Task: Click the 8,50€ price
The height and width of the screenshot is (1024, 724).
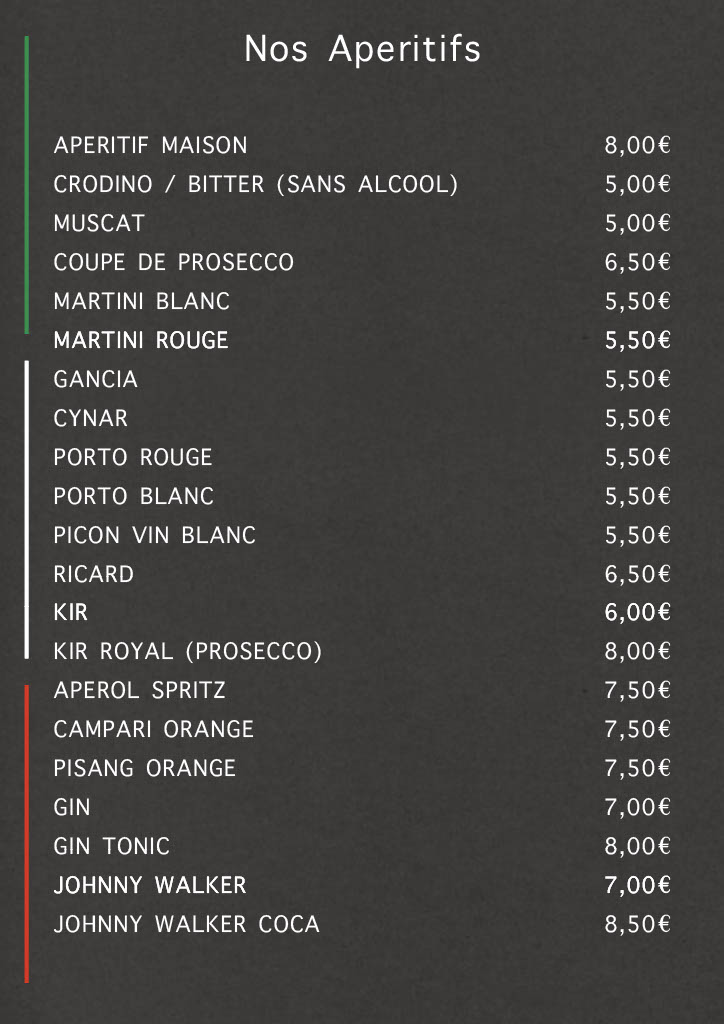Action: point(637,925)
